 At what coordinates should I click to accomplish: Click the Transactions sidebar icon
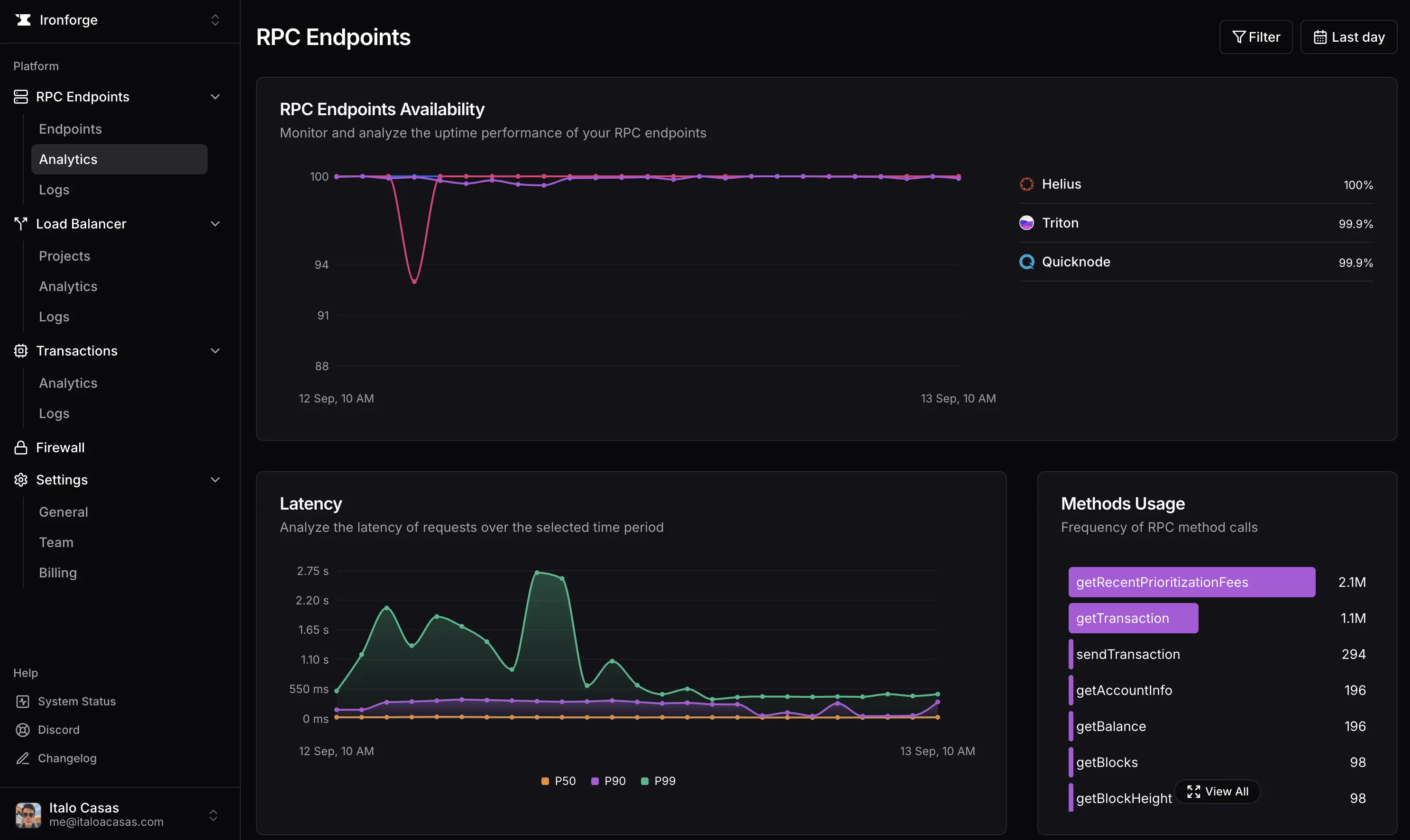click(x=20, y=350)
